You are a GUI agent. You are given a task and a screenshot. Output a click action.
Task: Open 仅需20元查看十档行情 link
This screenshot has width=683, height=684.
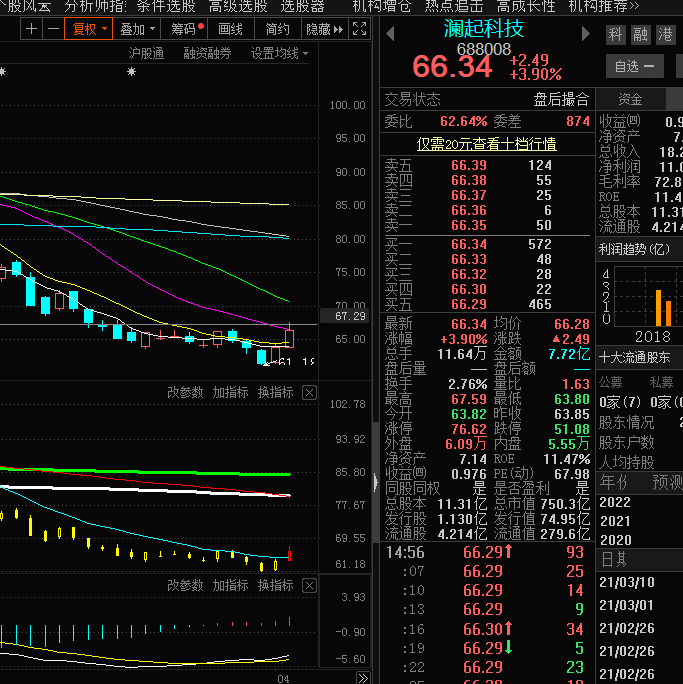point(486,144)
